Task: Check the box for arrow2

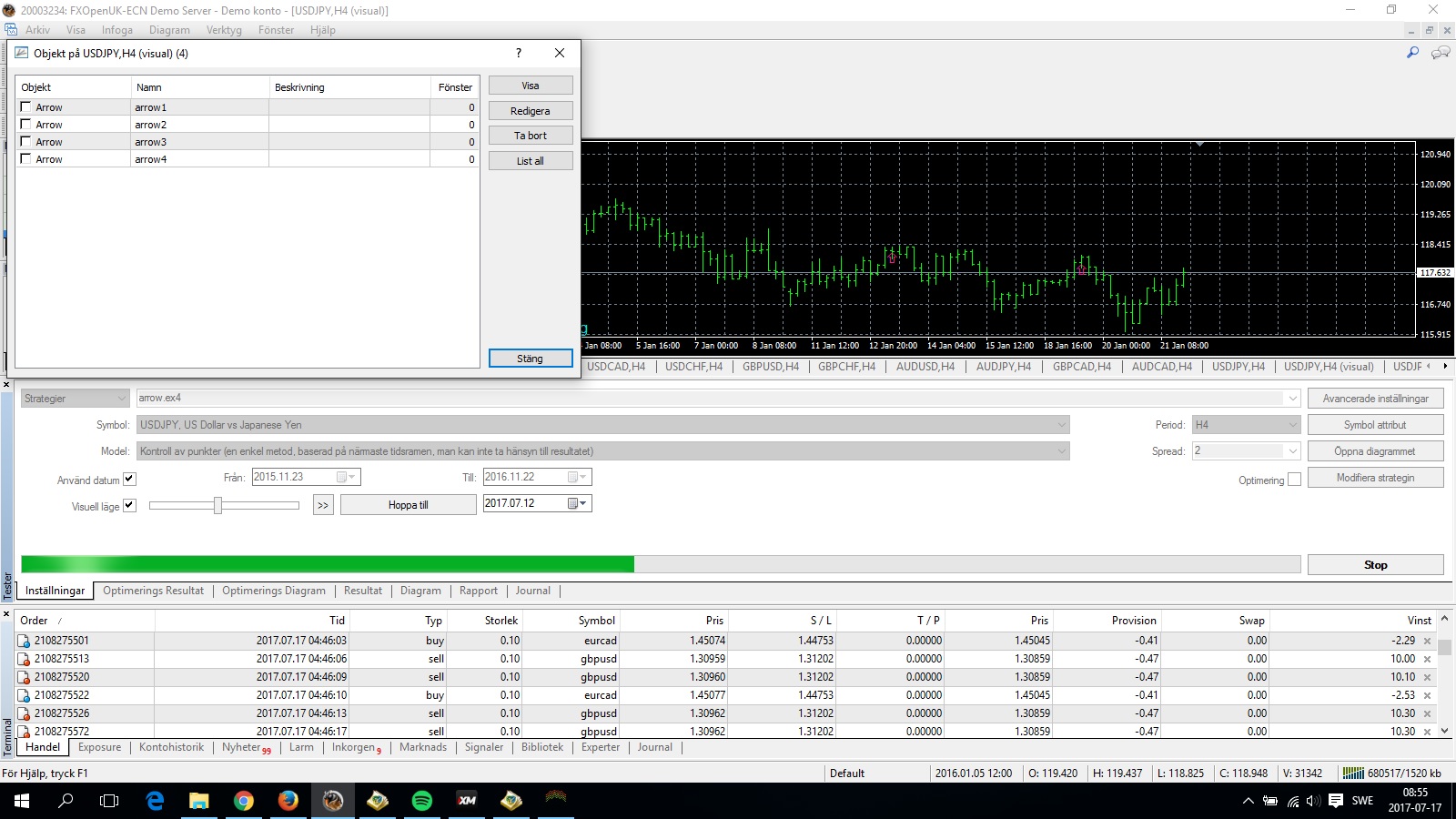Action: [x=25, y=124]
